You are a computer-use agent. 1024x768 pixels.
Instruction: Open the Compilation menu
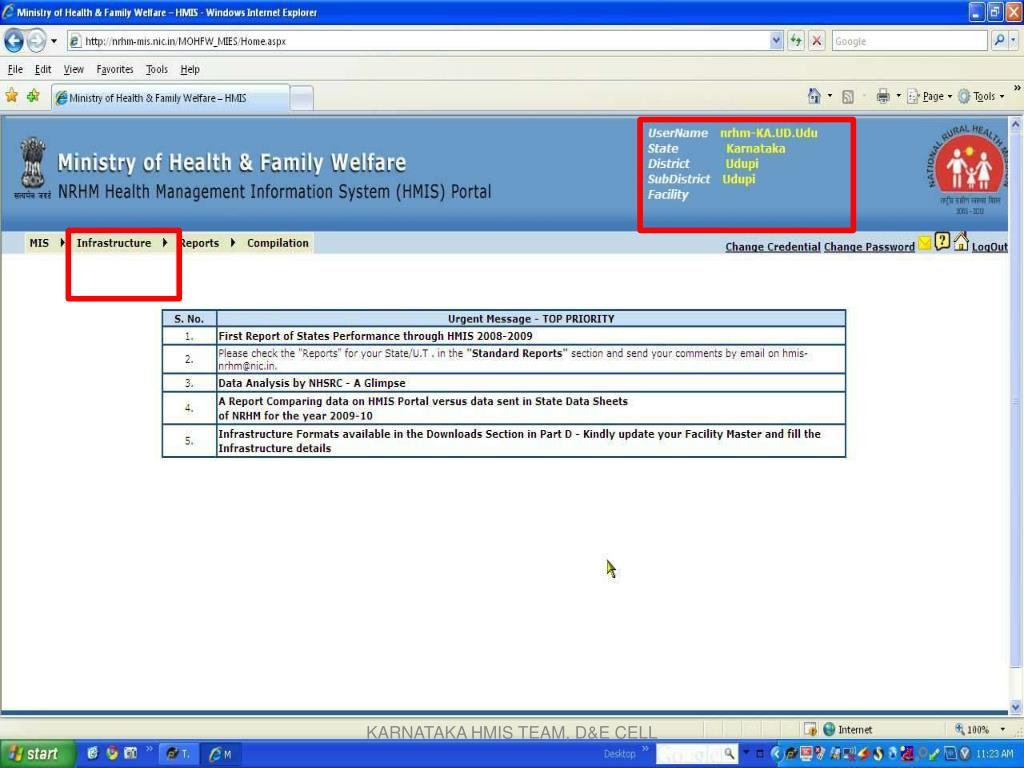(x=278, y=243)
